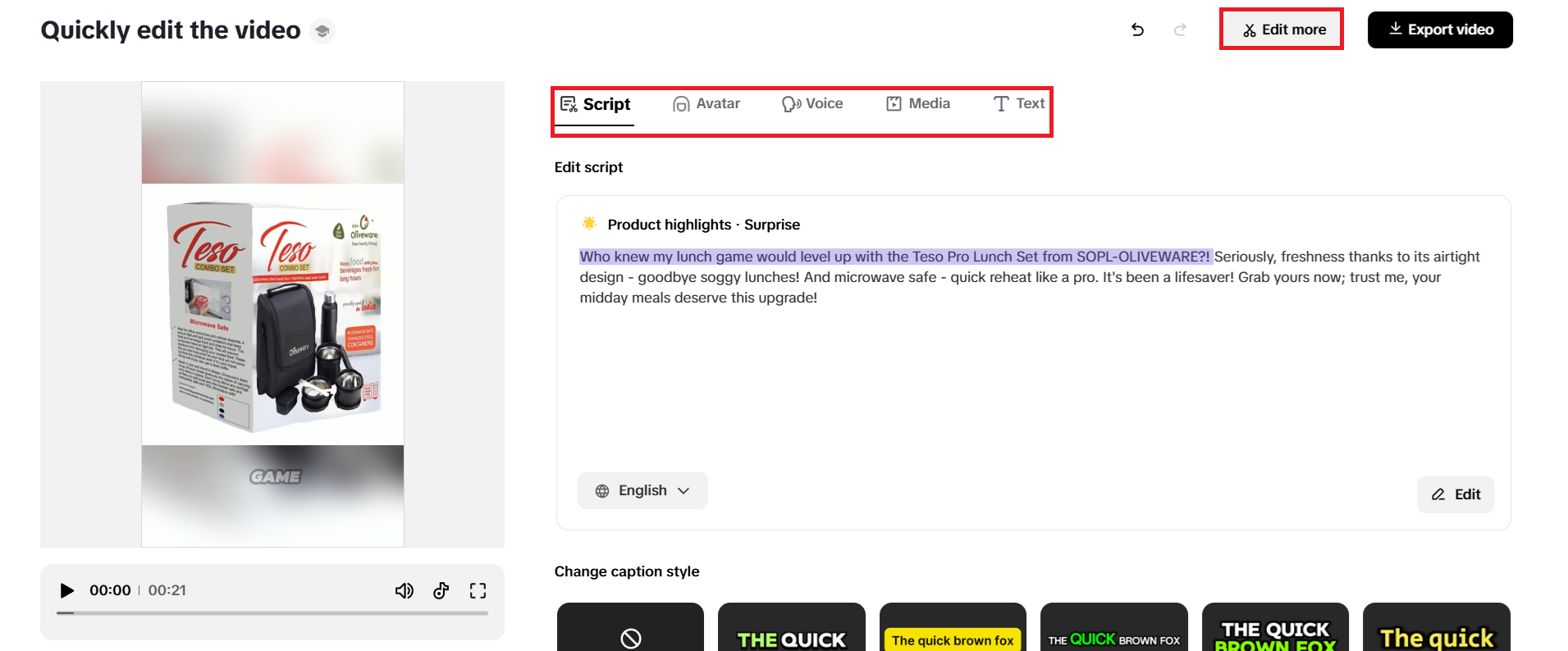Click the 'Edit script' heading
The image size is (1568, 651).
tap(588, 167)
